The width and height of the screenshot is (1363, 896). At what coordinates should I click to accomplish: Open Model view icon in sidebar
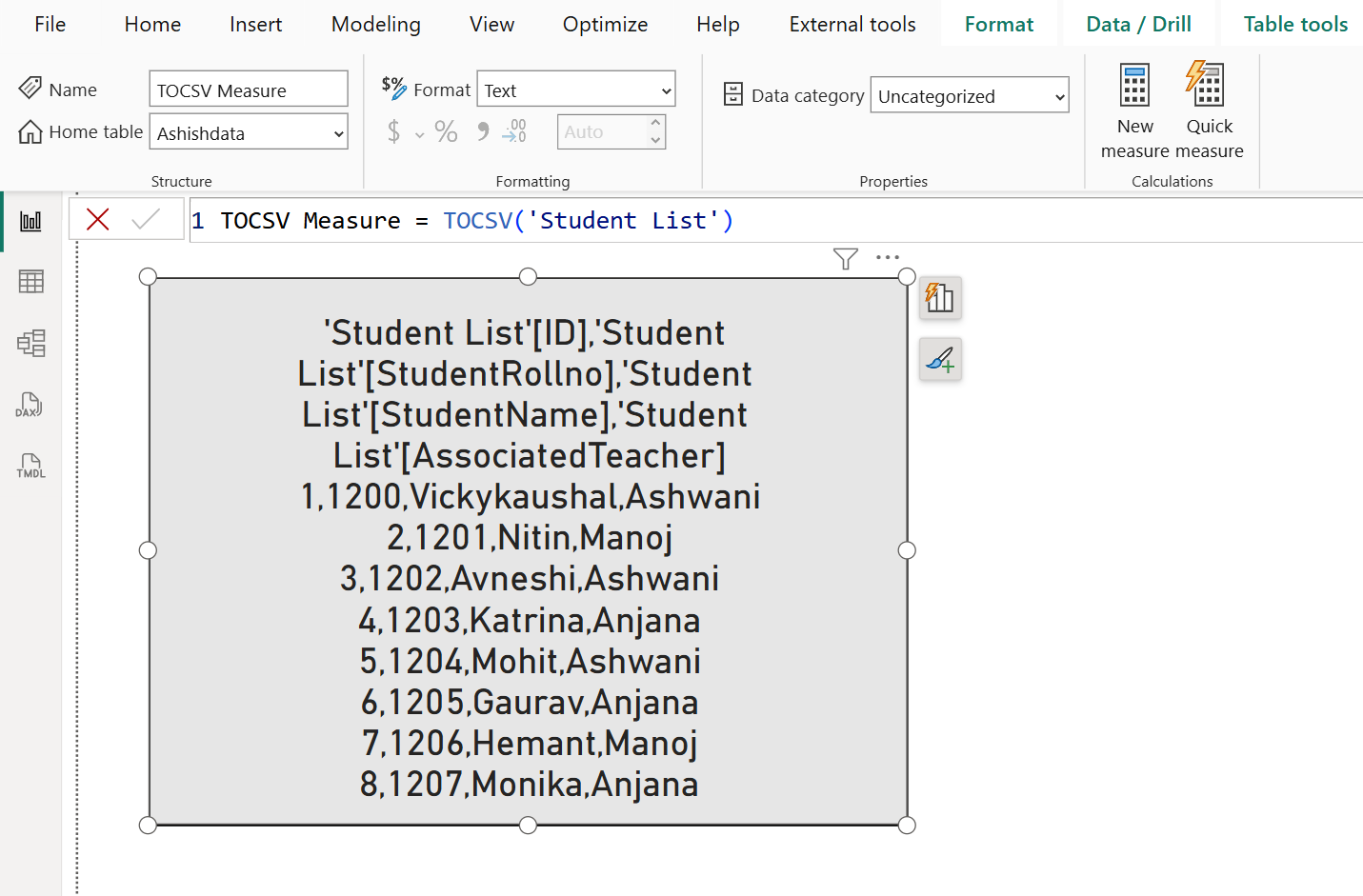30,343
